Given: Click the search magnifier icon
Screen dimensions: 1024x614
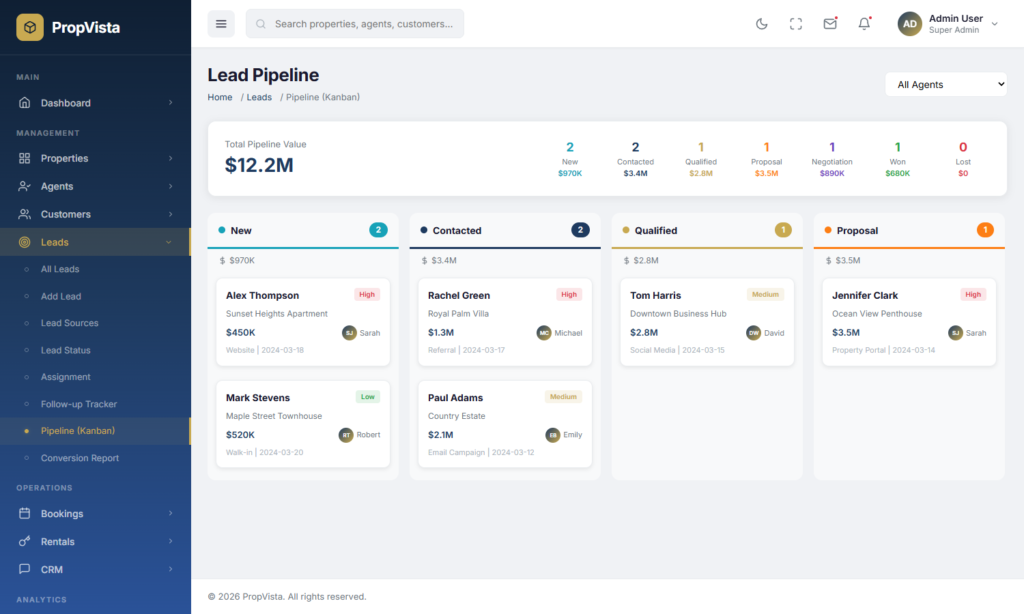Looking at the screenshot, I should click(x=261, y=24).
